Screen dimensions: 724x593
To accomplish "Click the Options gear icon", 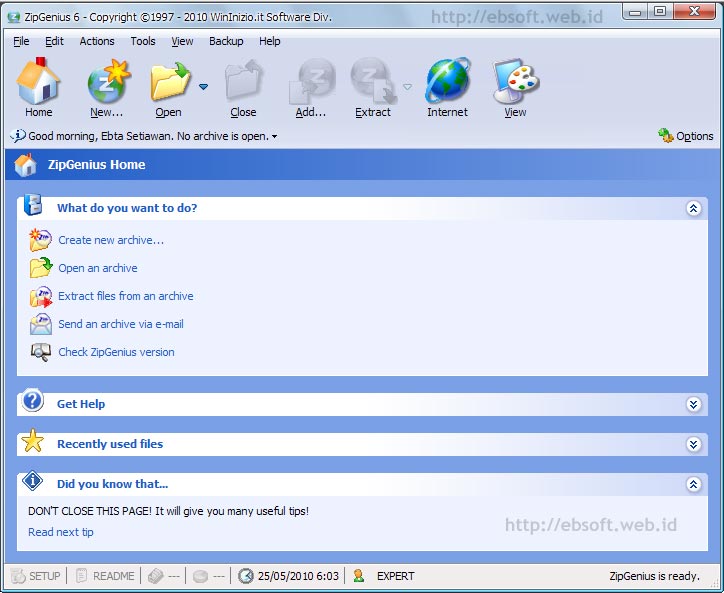I will [x=665, y=135].
